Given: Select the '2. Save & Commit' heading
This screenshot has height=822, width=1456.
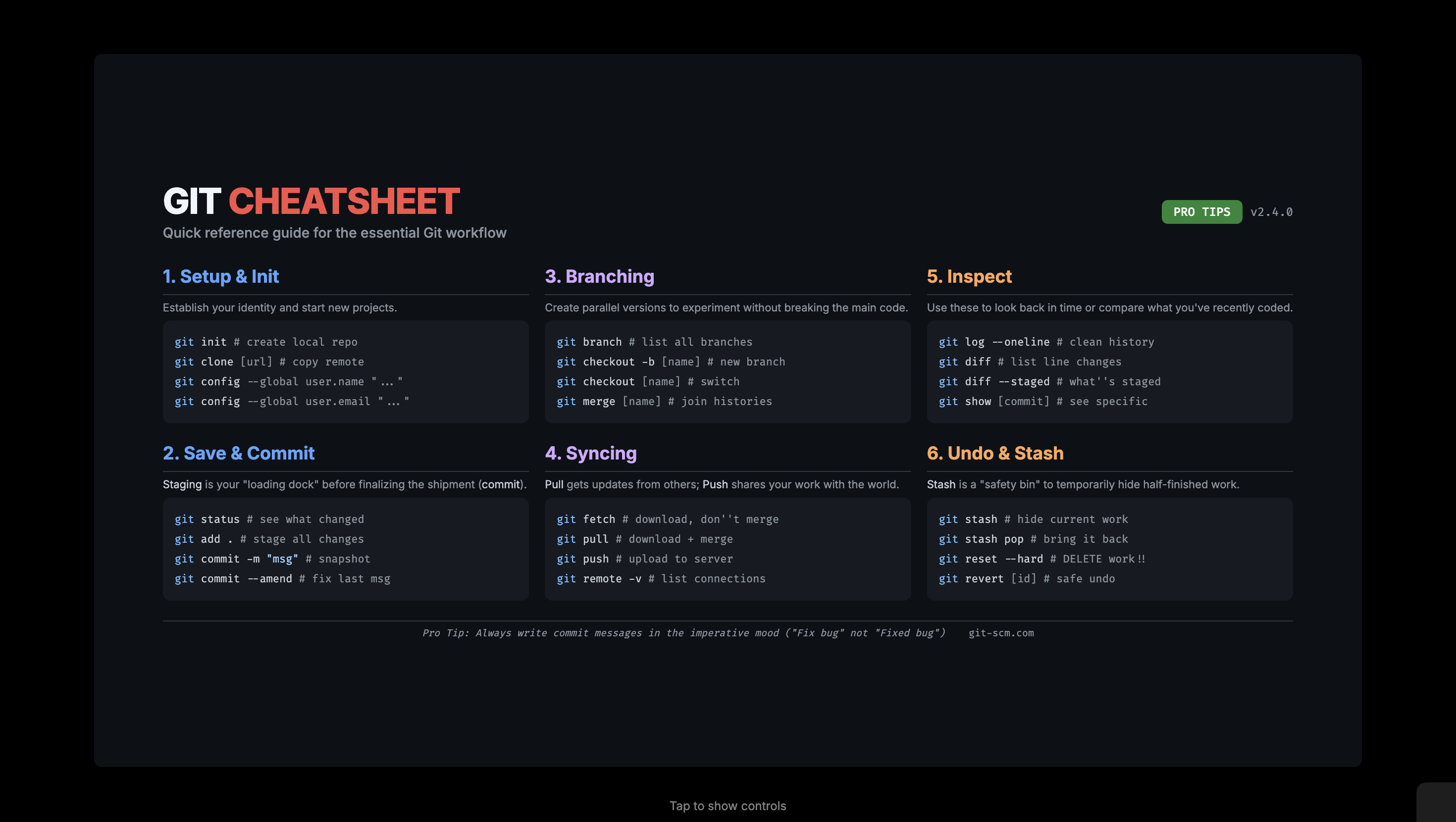Looking at the screenshot, I should tap(238, 454).
